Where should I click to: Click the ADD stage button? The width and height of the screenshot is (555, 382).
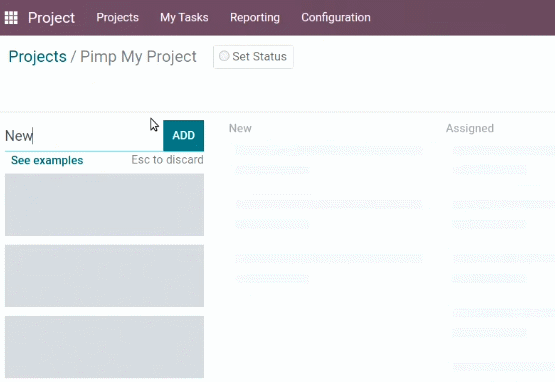183,135
